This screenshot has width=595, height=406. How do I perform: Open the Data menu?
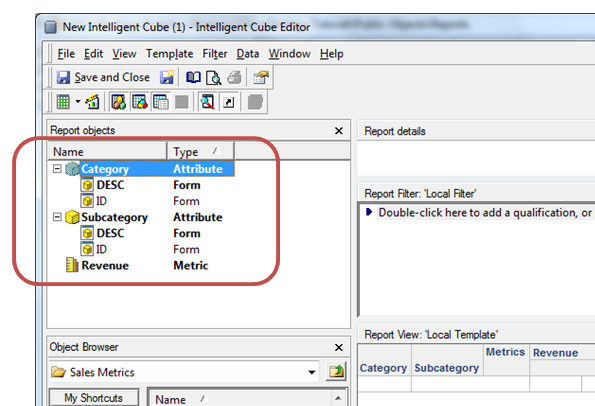pyautogui.click(x=248, y=54)
